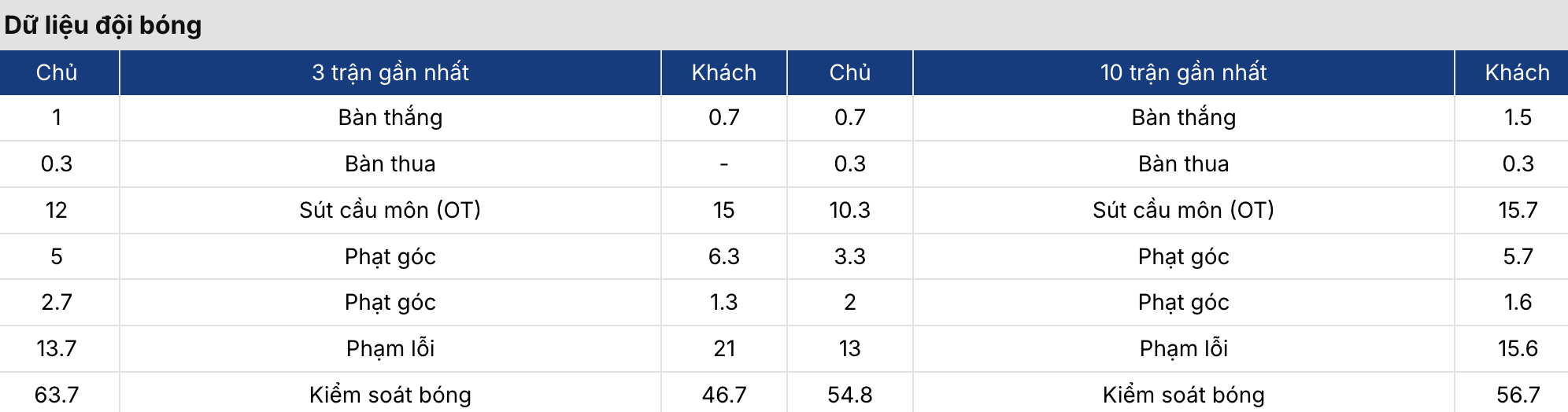
Task: Click the 10.3 shots value cell
Action: (x=849, y=210)
